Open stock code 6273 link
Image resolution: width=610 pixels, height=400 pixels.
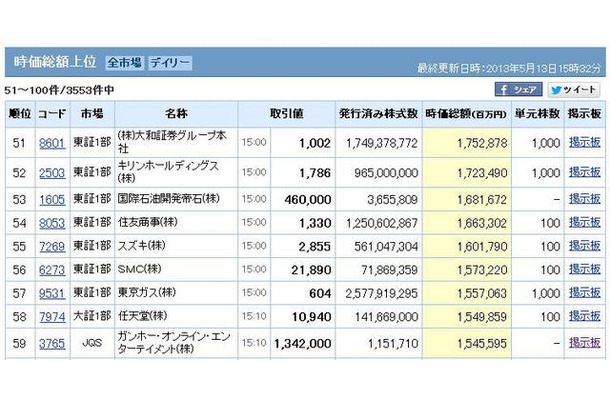click(52, 270)
